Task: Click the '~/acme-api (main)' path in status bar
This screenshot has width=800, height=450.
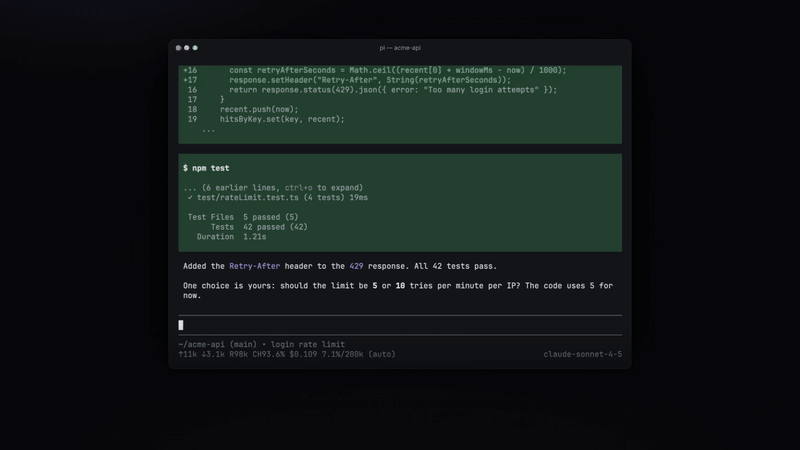Action: (218, 344)
